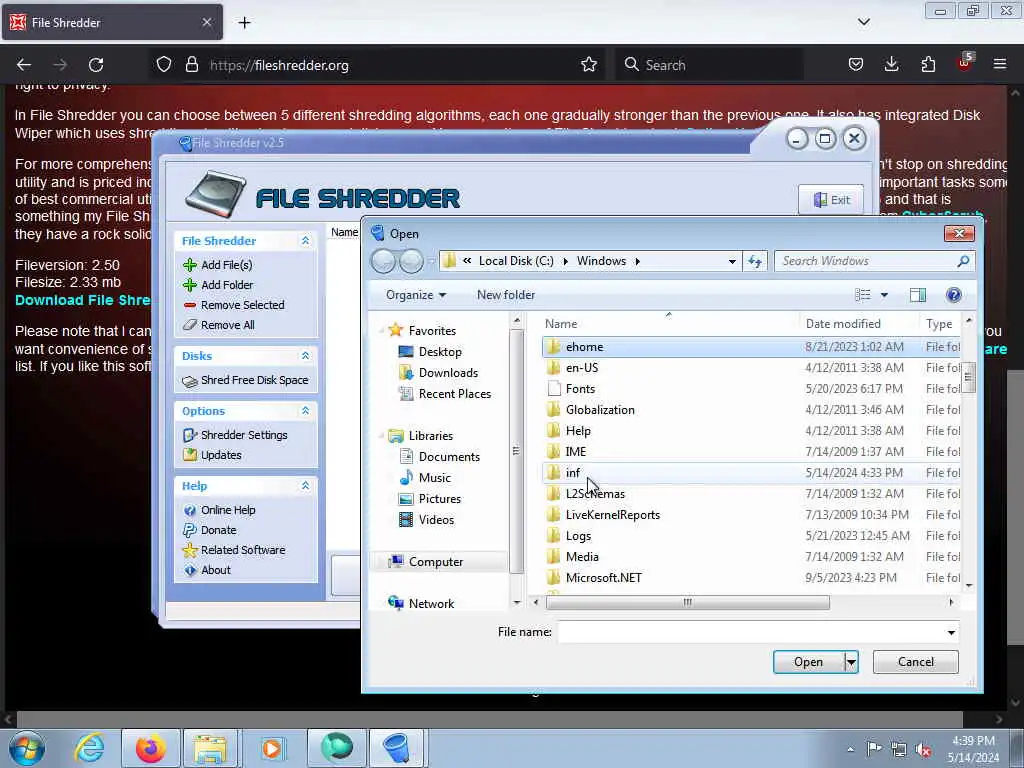Open the Firefox hamburger application menu
The height and width of the screenshot is (768, 1024).
tap(1000, 65)
